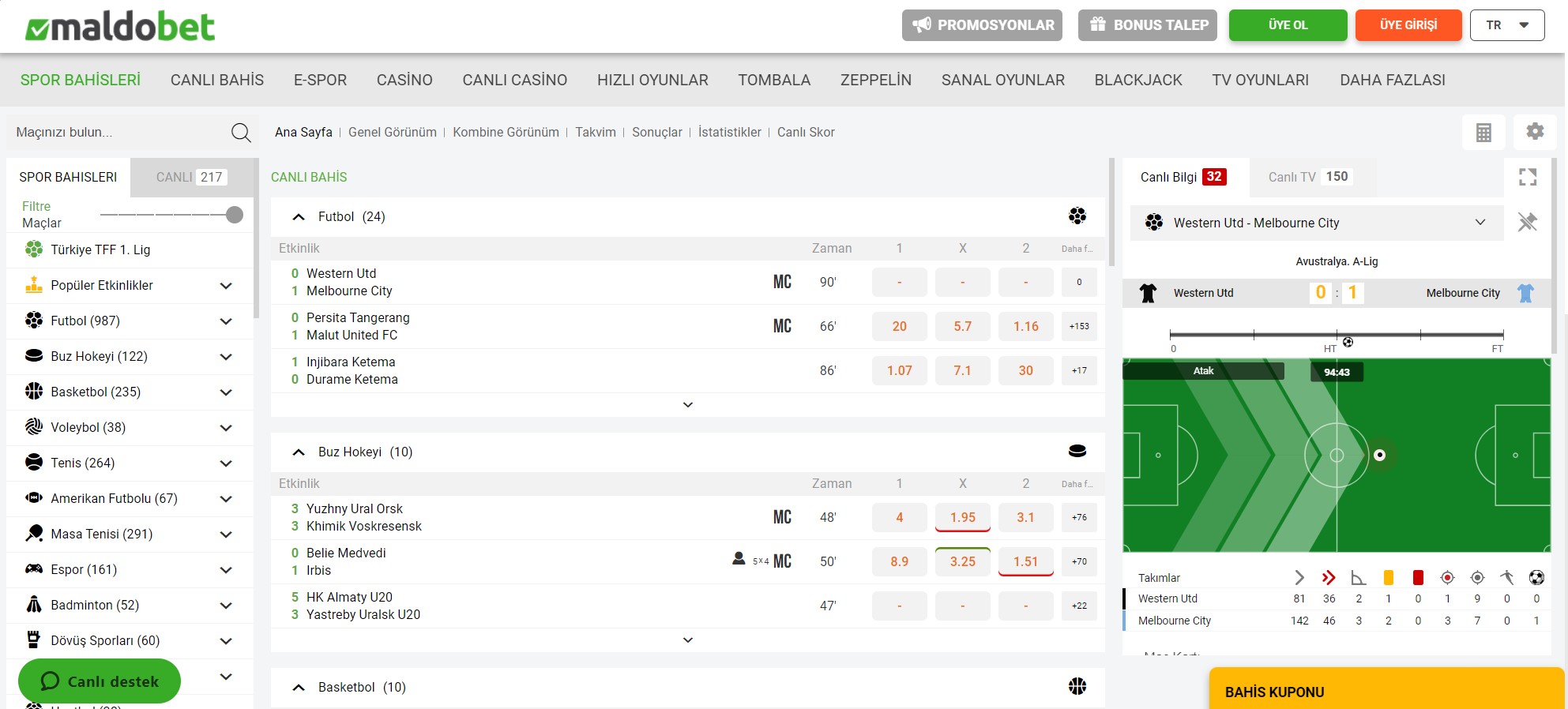
Task: Click player icon in Belie Medvedi row
Action: point(739,559)
